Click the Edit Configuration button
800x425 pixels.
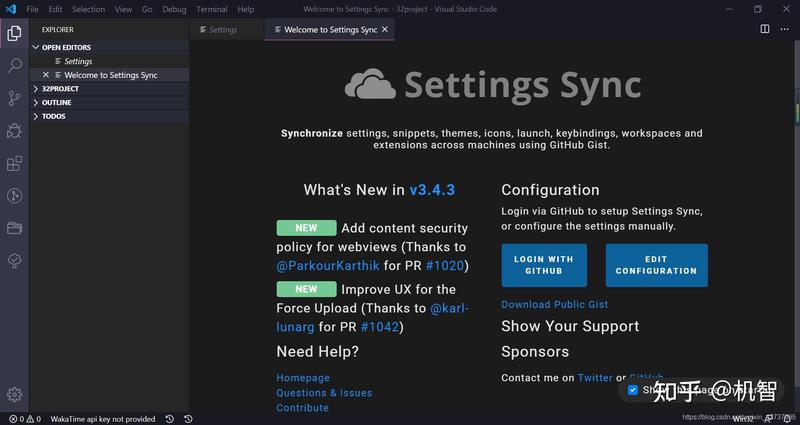click(x=656, y=265)
